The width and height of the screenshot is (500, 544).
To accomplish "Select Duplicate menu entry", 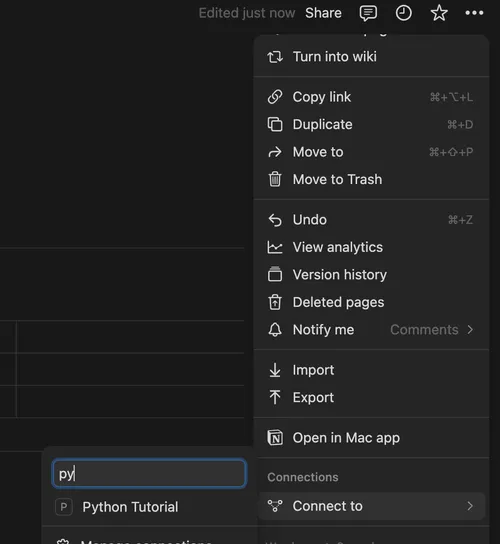I will 371,124.
